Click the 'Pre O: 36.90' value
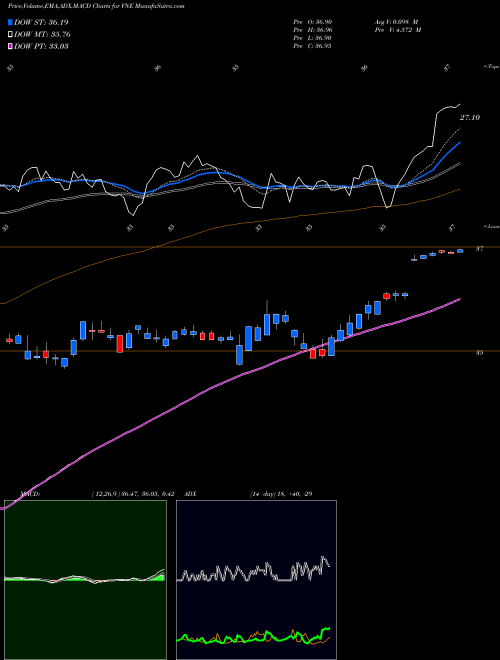This screenshot has height=660, width=500. click(312, 22)
